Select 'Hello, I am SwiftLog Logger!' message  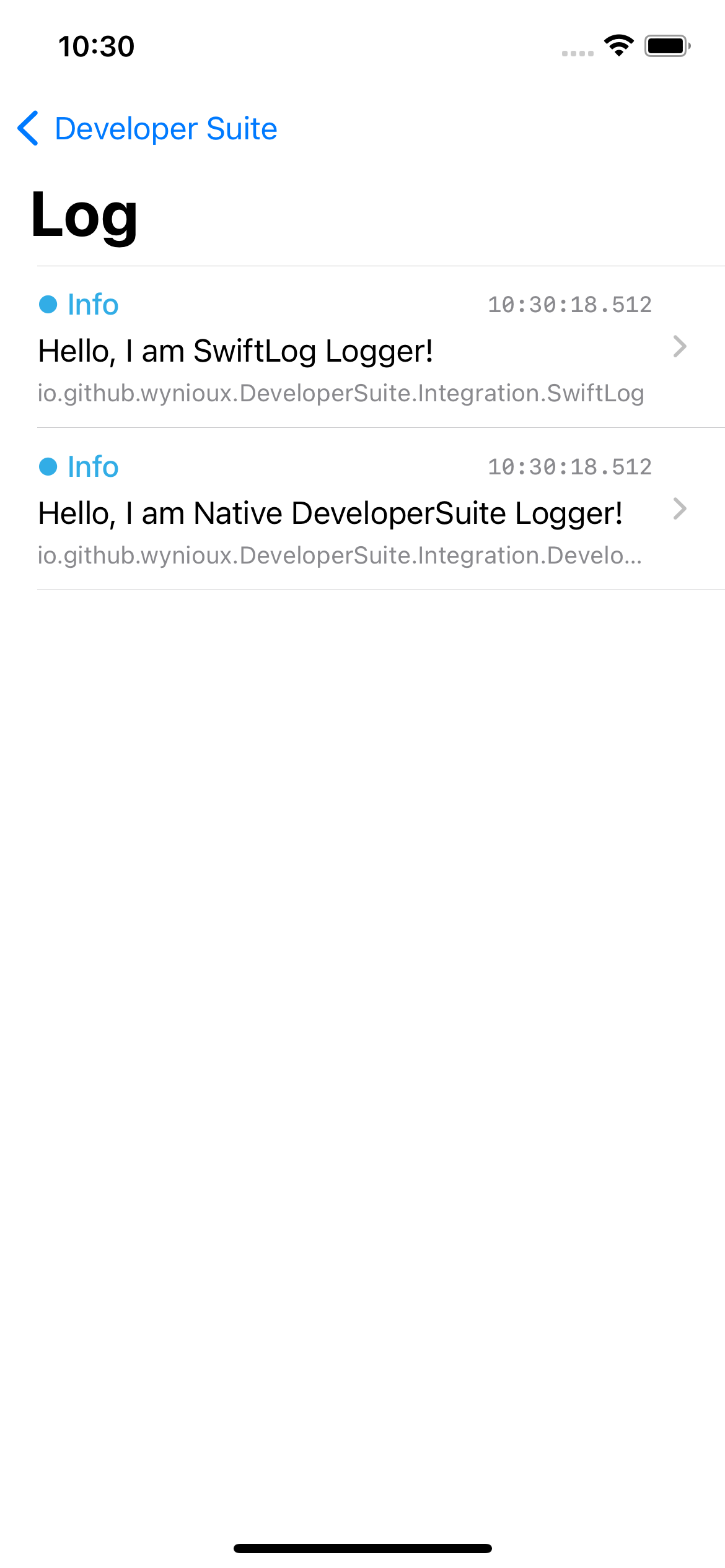tap(235, 351)
